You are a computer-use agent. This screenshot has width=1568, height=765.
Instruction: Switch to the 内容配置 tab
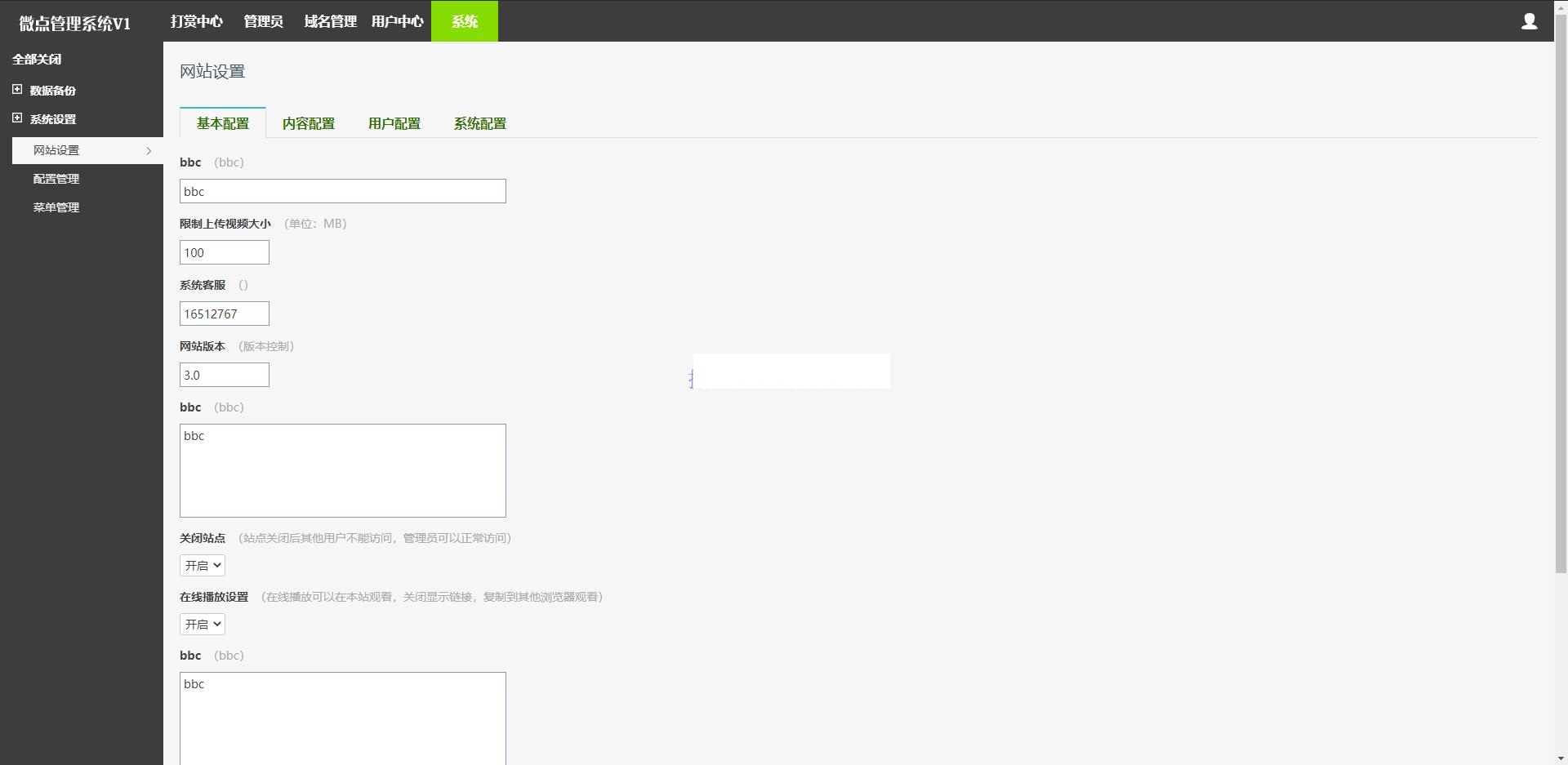tap(308, 123)
